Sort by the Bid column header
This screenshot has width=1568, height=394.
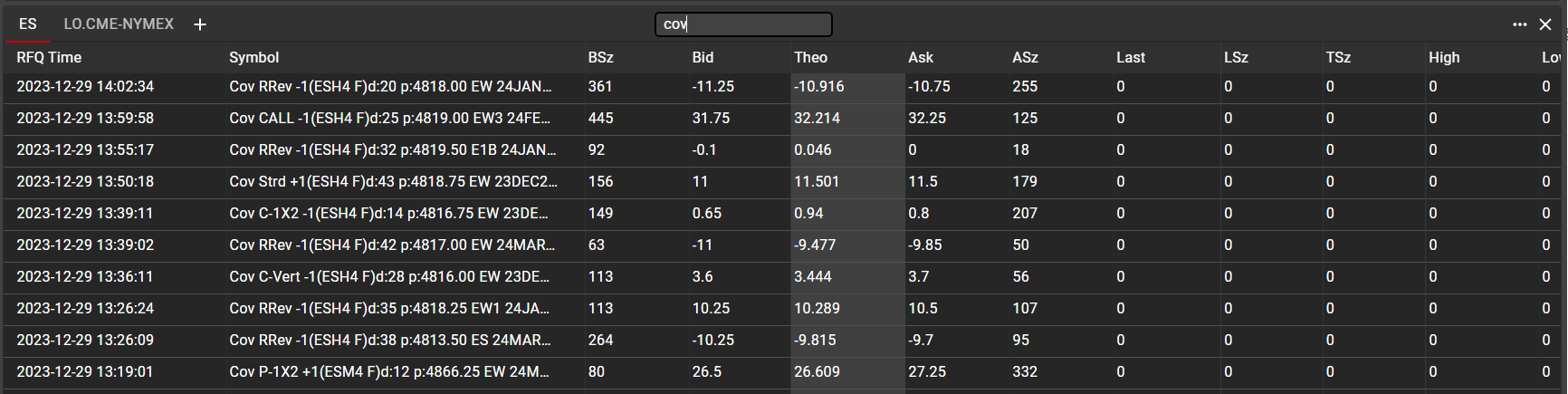703,57
